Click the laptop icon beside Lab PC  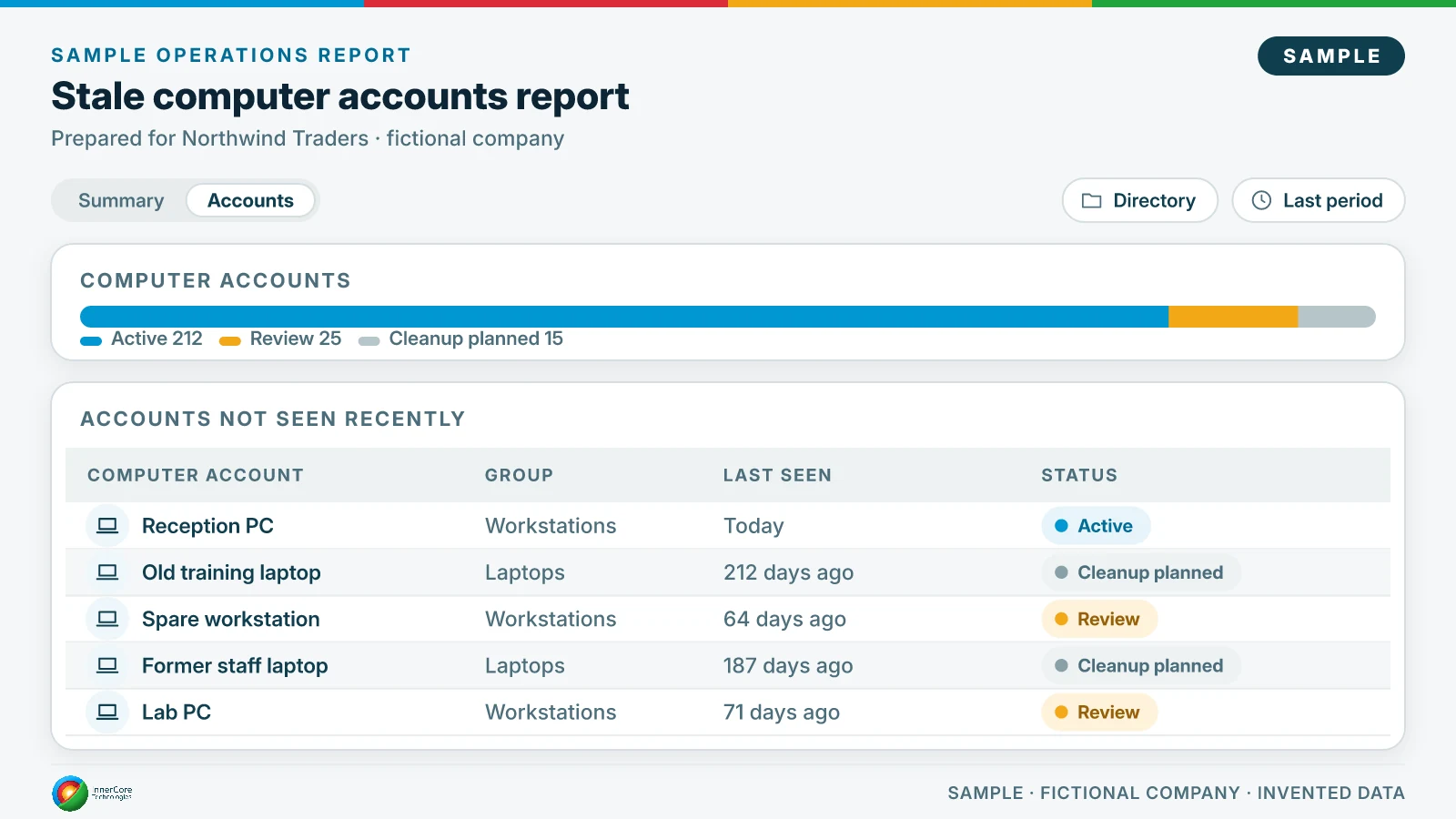tap(107, 713)
